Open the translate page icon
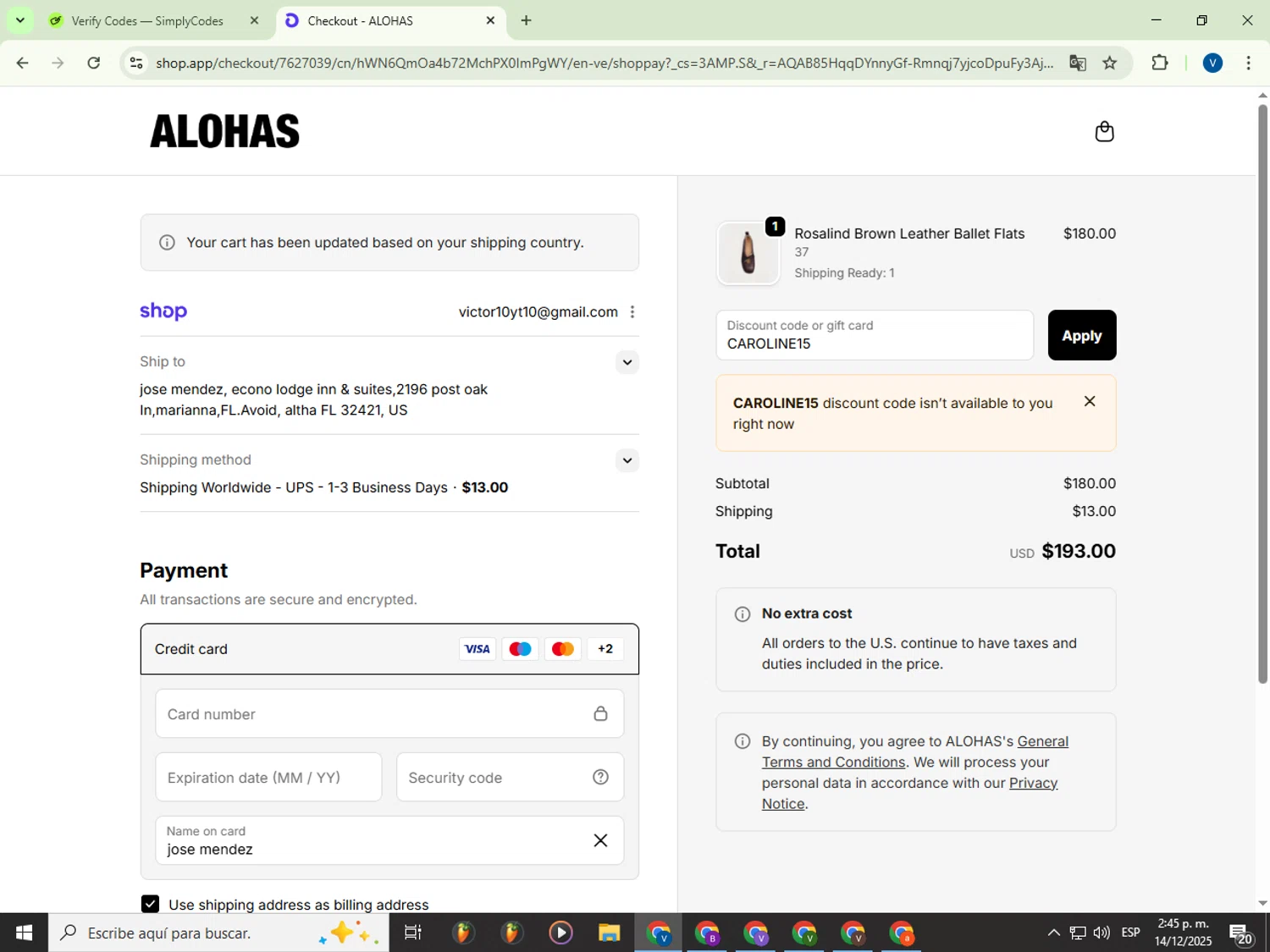The width and height of the screenshot is (1270, 952). 1077,63
